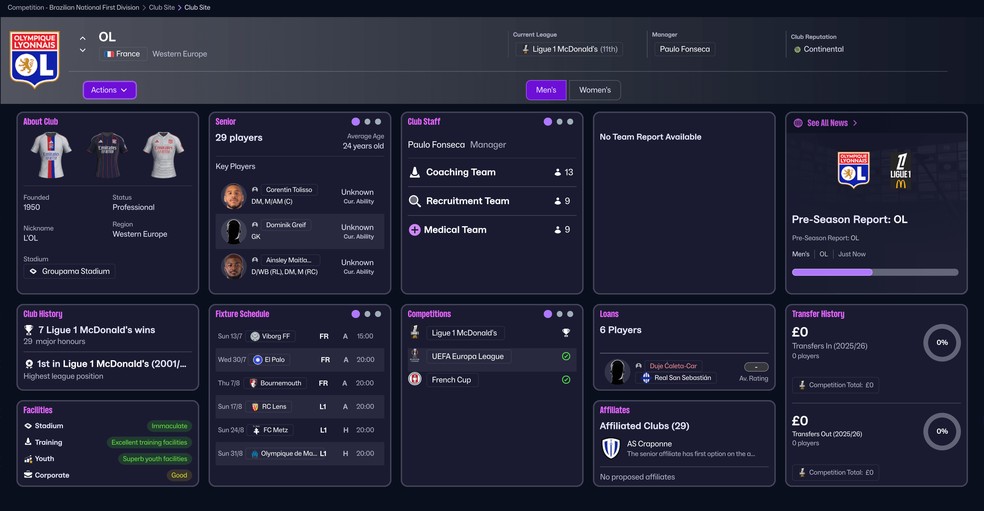Open French Cup competition entry
Image resolution: width=984 pixels, height=511 pixels.
coord(451,379)
